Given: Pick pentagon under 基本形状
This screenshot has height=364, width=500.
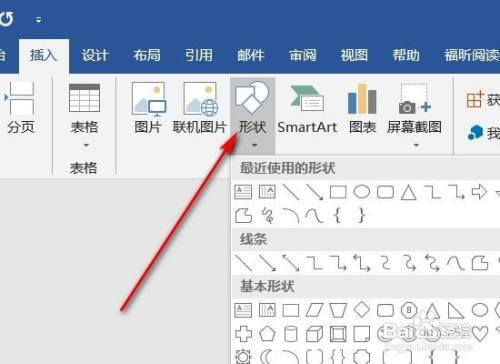Looking at the screenshot, I should 267,334.
